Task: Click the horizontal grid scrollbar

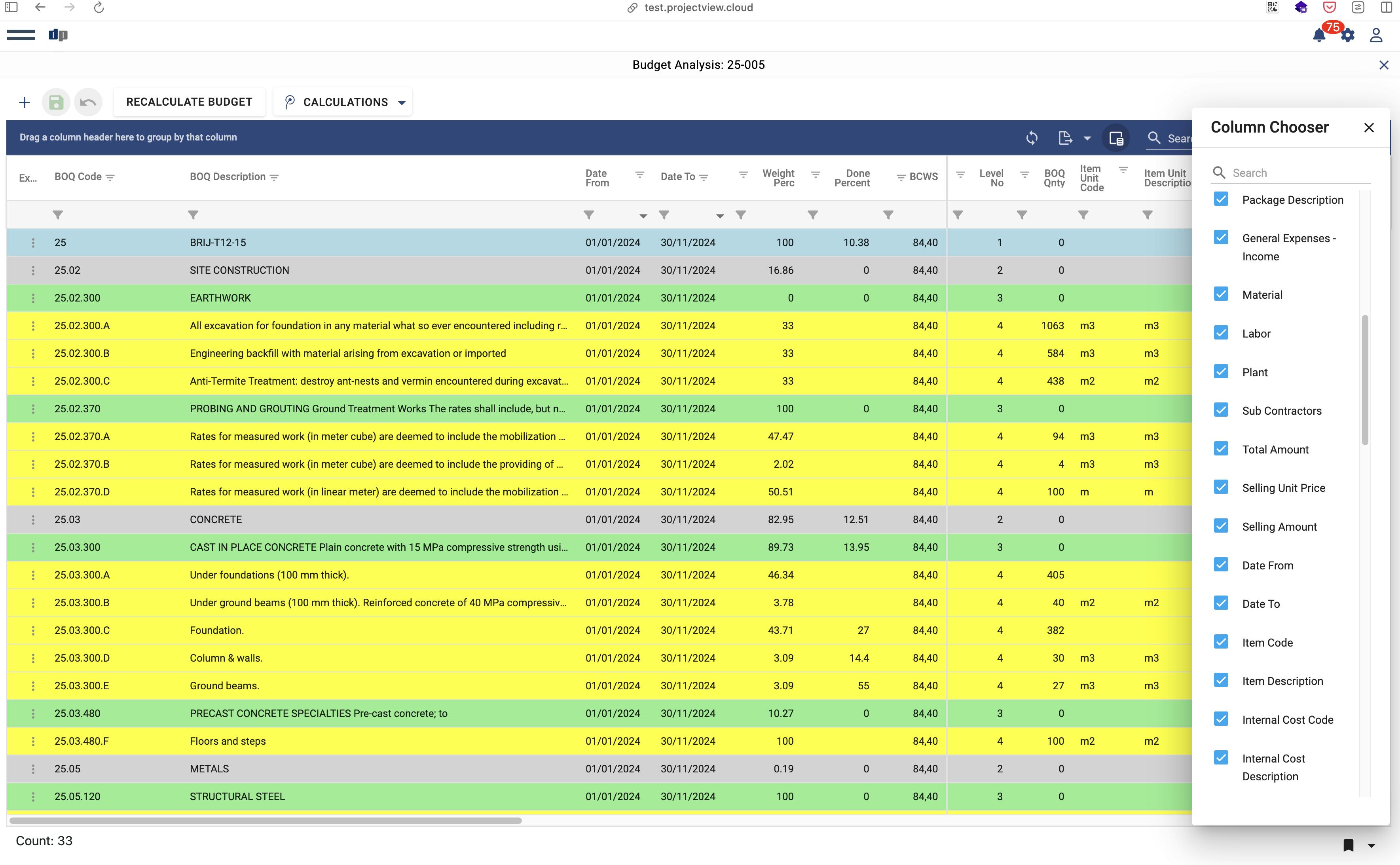Action: coord(266,820)
